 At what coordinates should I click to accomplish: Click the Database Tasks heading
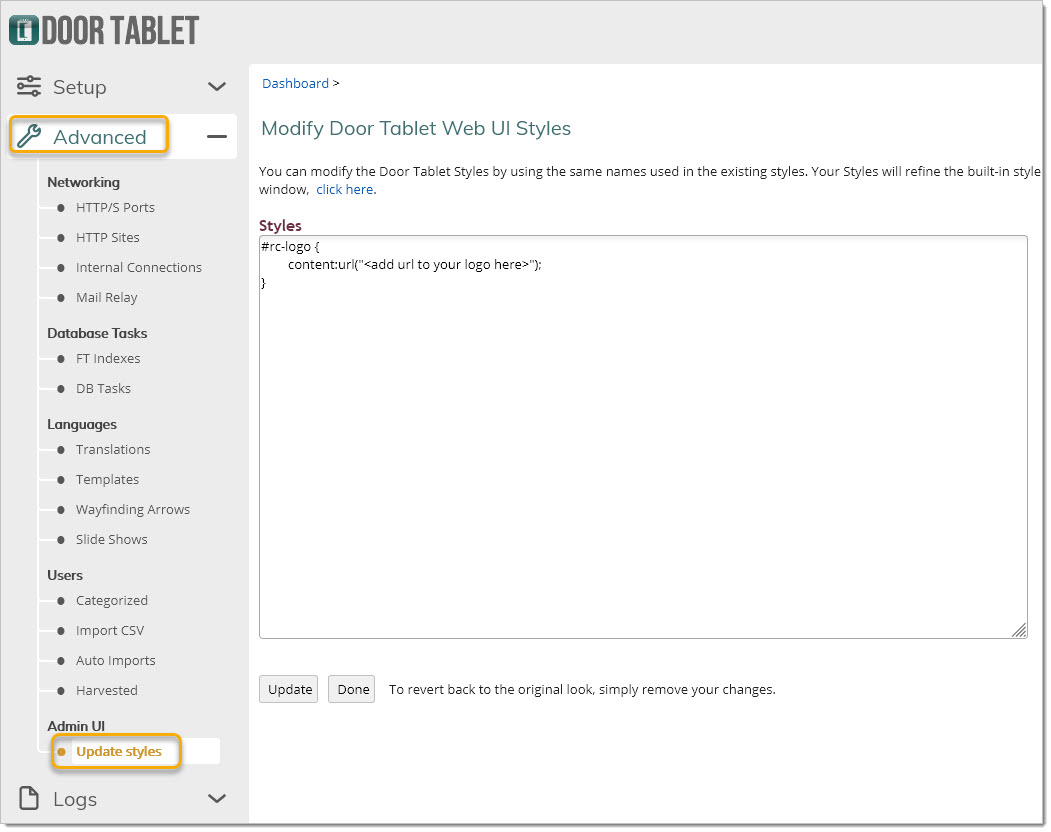97,333
